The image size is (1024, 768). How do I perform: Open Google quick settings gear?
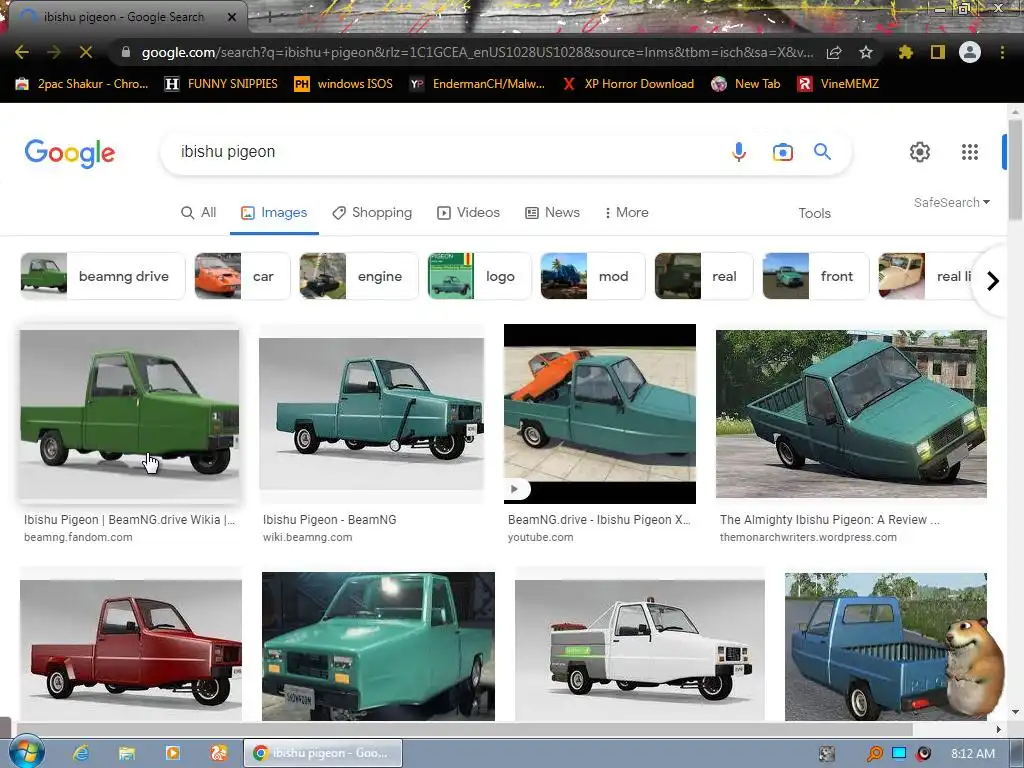click(920, 152)
